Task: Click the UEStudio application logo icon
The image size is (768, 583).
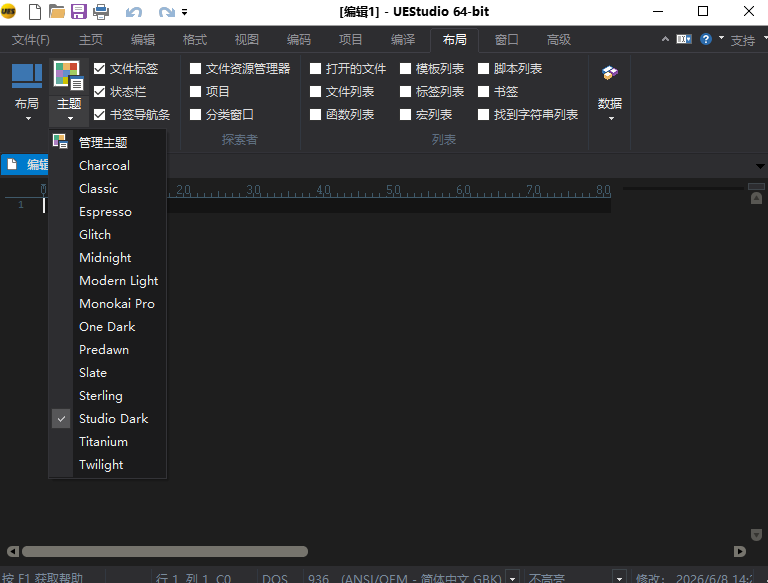Action: 8,11
